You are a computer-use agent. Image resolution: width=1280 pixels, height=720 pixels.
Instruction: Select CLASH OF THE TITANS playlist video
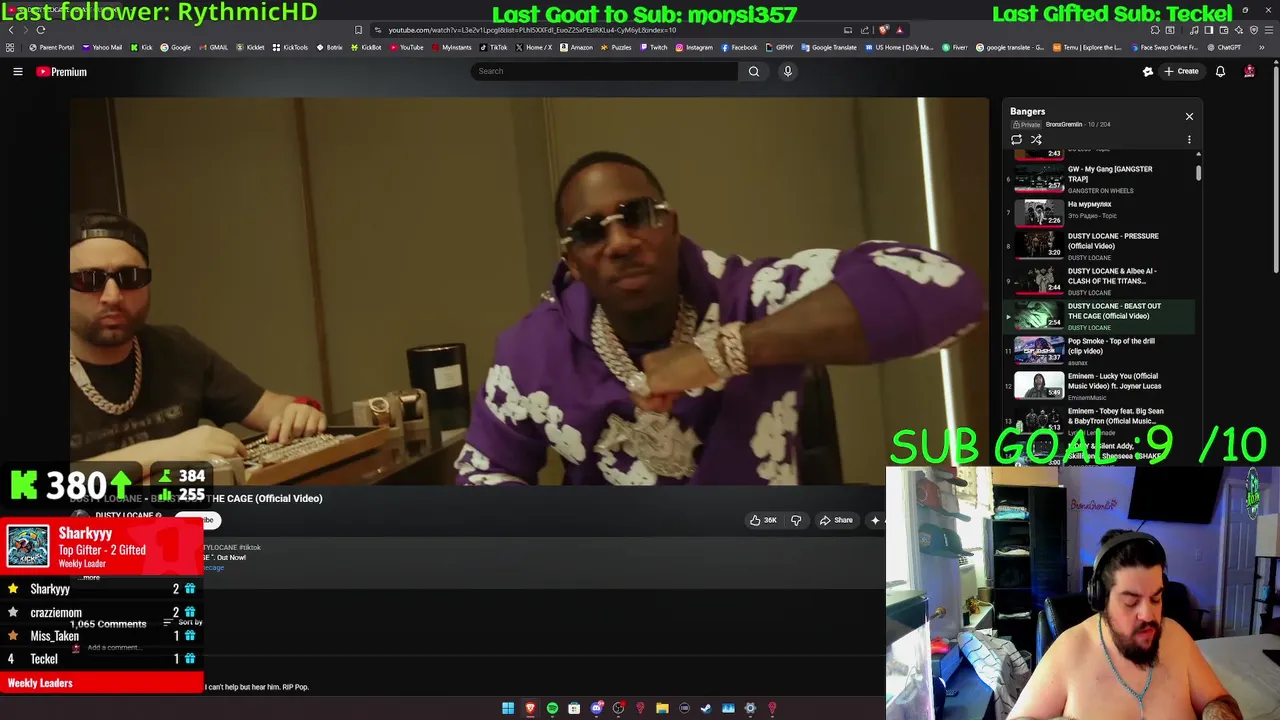pyautogui.click(x=1100, y=280)
